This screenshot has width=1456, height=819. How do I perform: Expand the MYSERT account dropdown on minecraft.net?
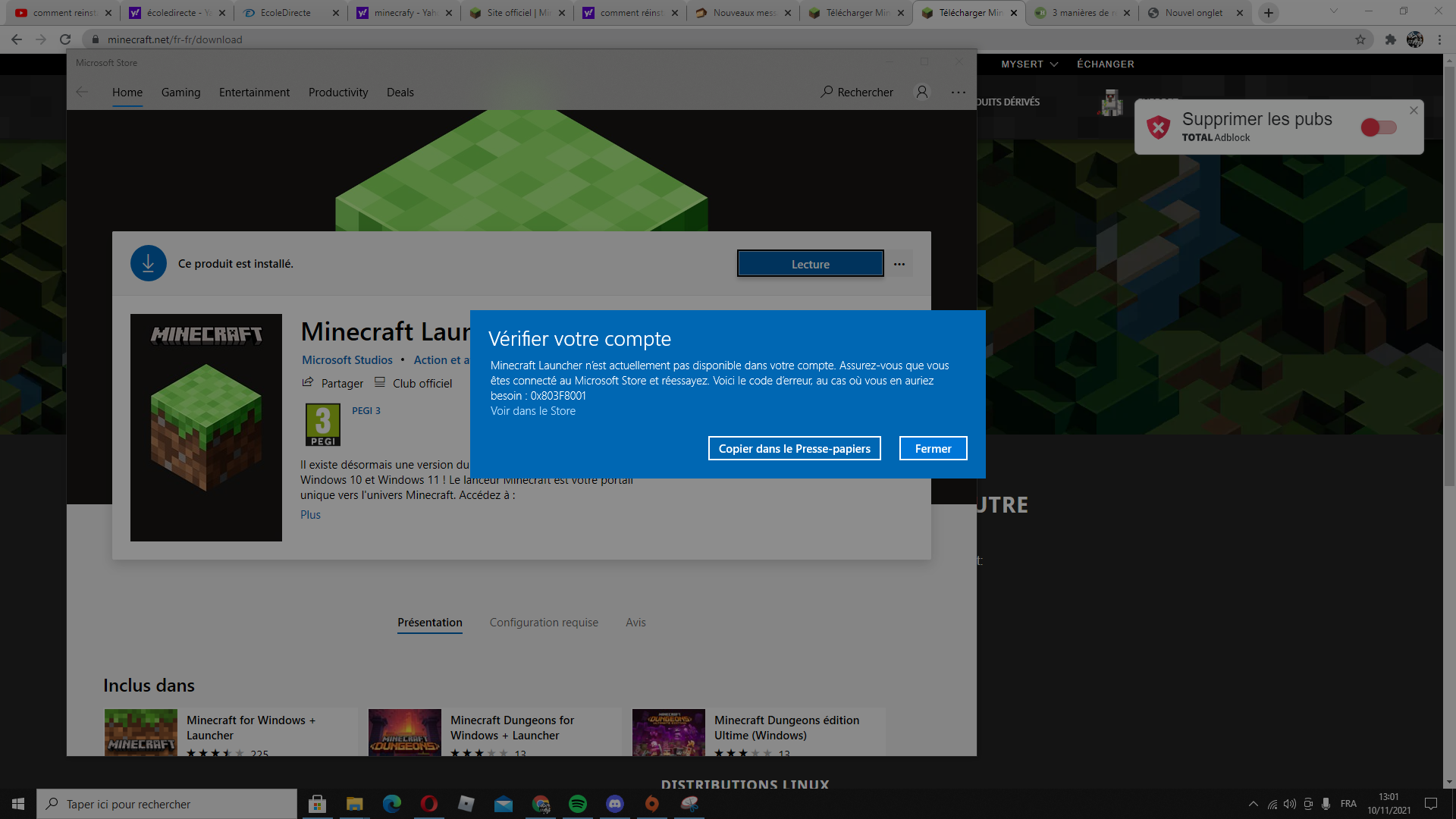1029,64
